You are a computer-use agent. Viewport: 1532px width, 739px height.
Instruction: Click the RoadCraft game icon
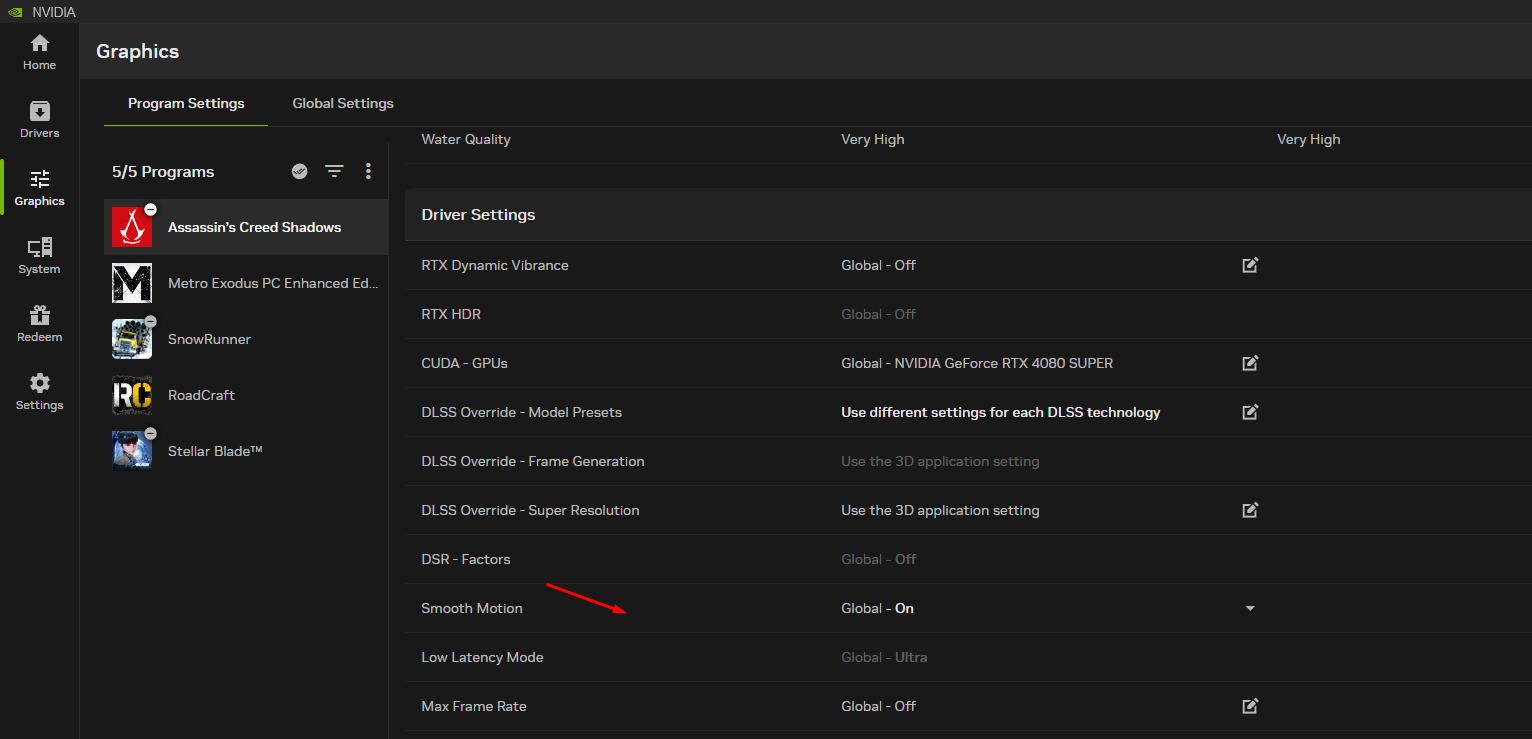132,395
